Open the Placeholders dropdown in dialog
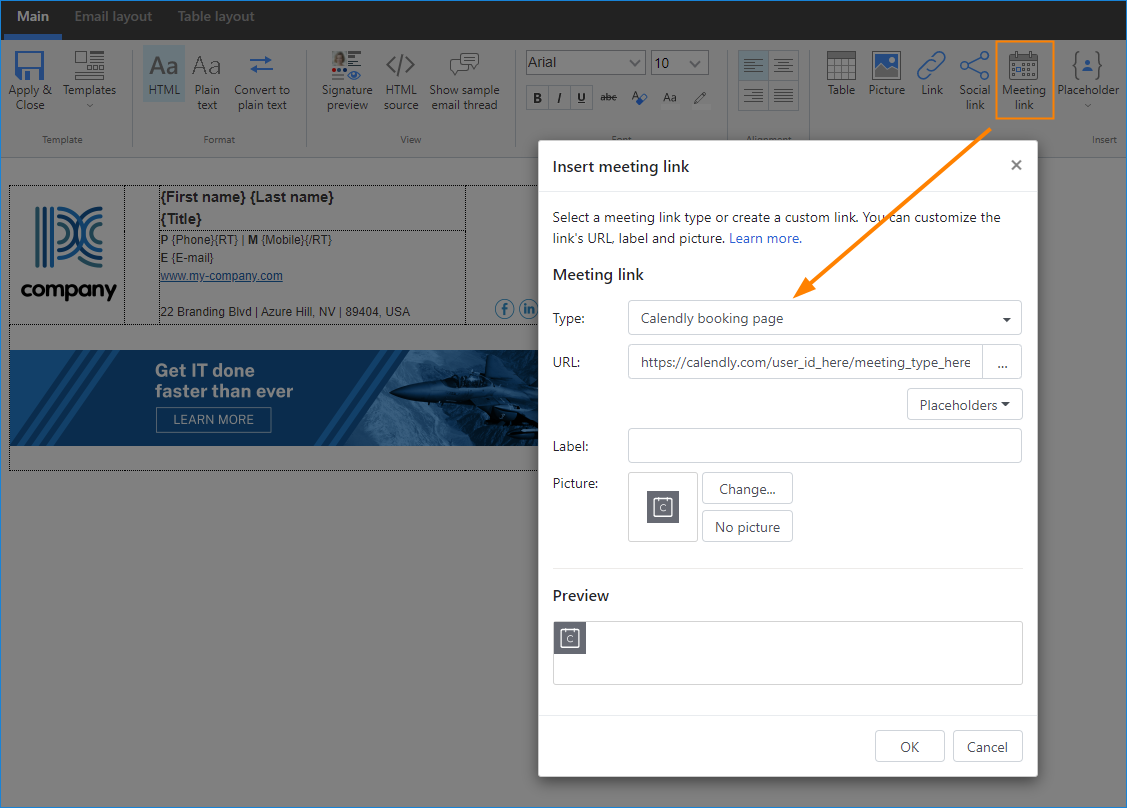The width and height of the screenshot is (1127, 808). 965,405
